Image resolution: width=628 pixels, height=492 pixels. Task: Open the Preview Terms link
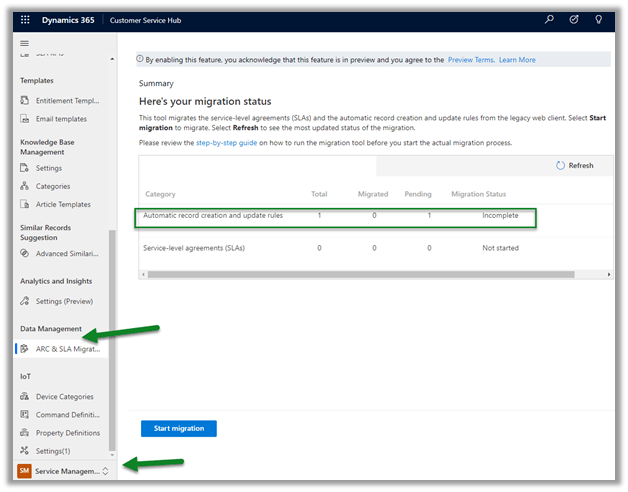pyautogui.click(x=471, y=60)
